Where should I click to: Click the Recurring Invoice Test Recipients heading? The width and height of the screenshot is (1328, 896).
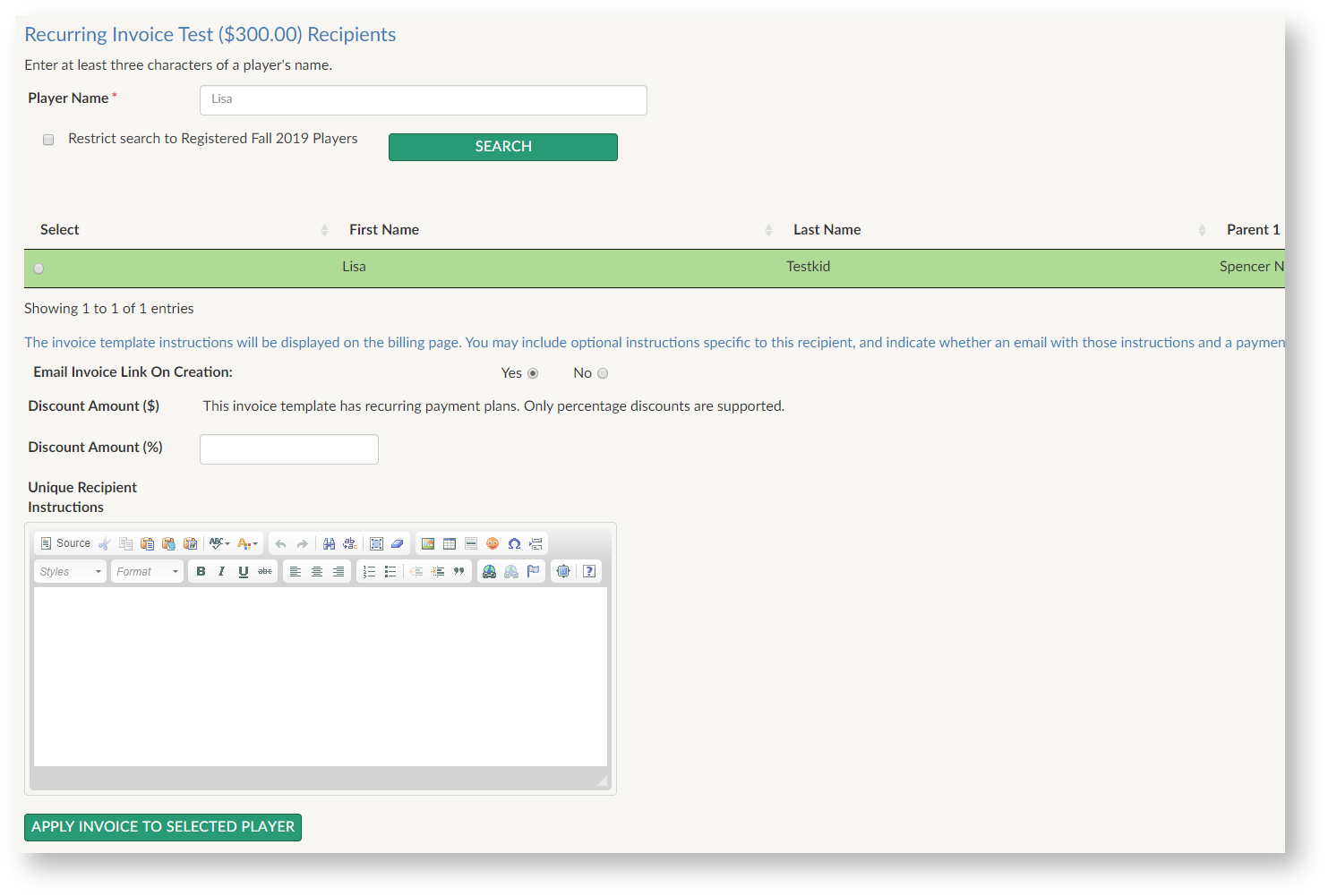pyautogui.click(x=210, y=35)
